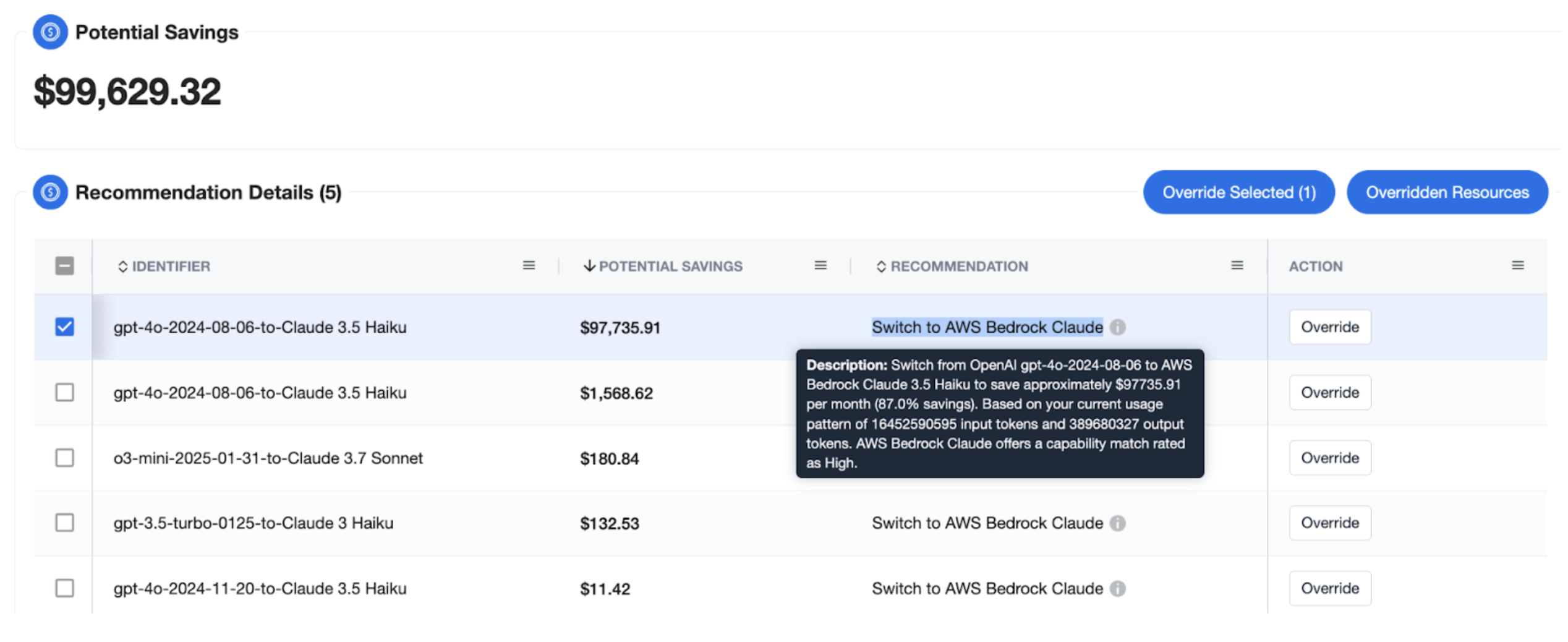Click the Potential Savings card heading
The height and width of the screenshot is (642, 1568).
tap(157, 32)
